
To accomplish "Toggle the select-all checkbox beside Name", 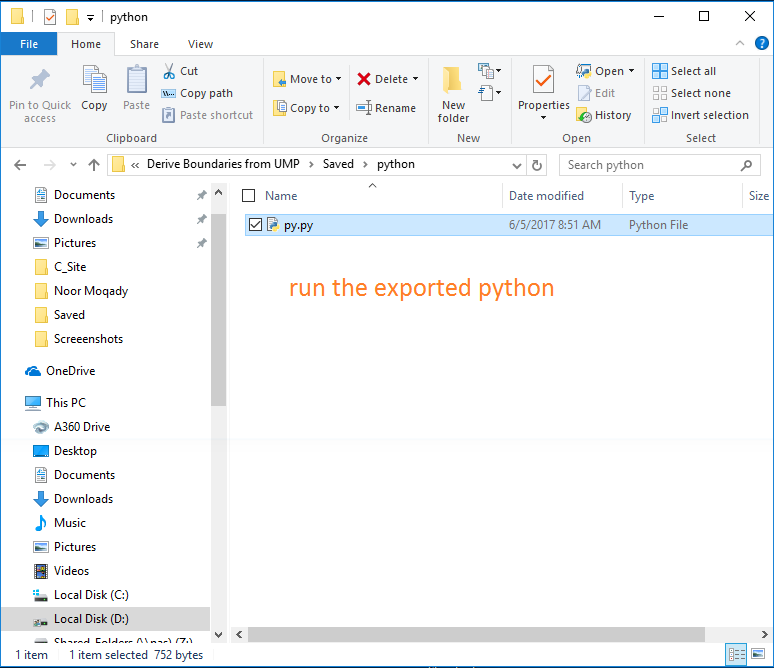I will [x=248, y=196].
